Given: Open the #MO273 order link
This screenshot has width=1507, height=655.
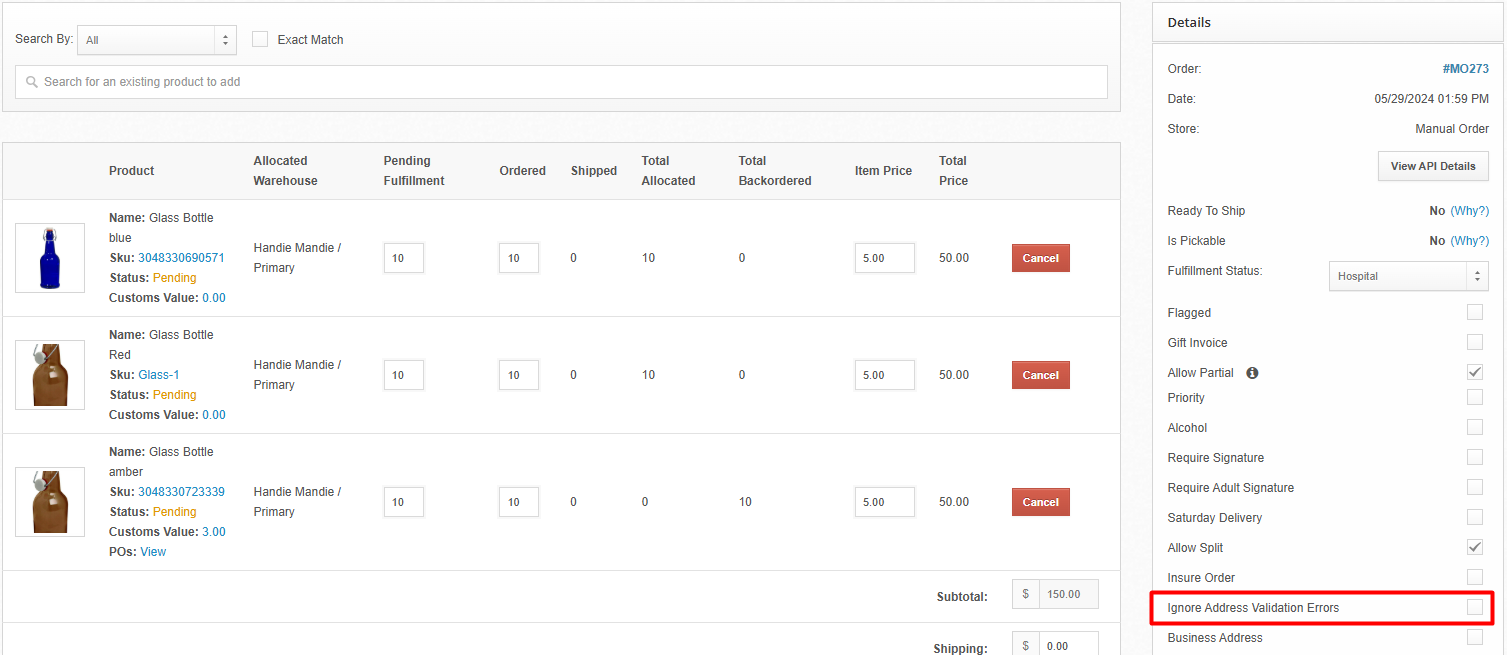Looking at the screenshot, I should point(1465,69).
